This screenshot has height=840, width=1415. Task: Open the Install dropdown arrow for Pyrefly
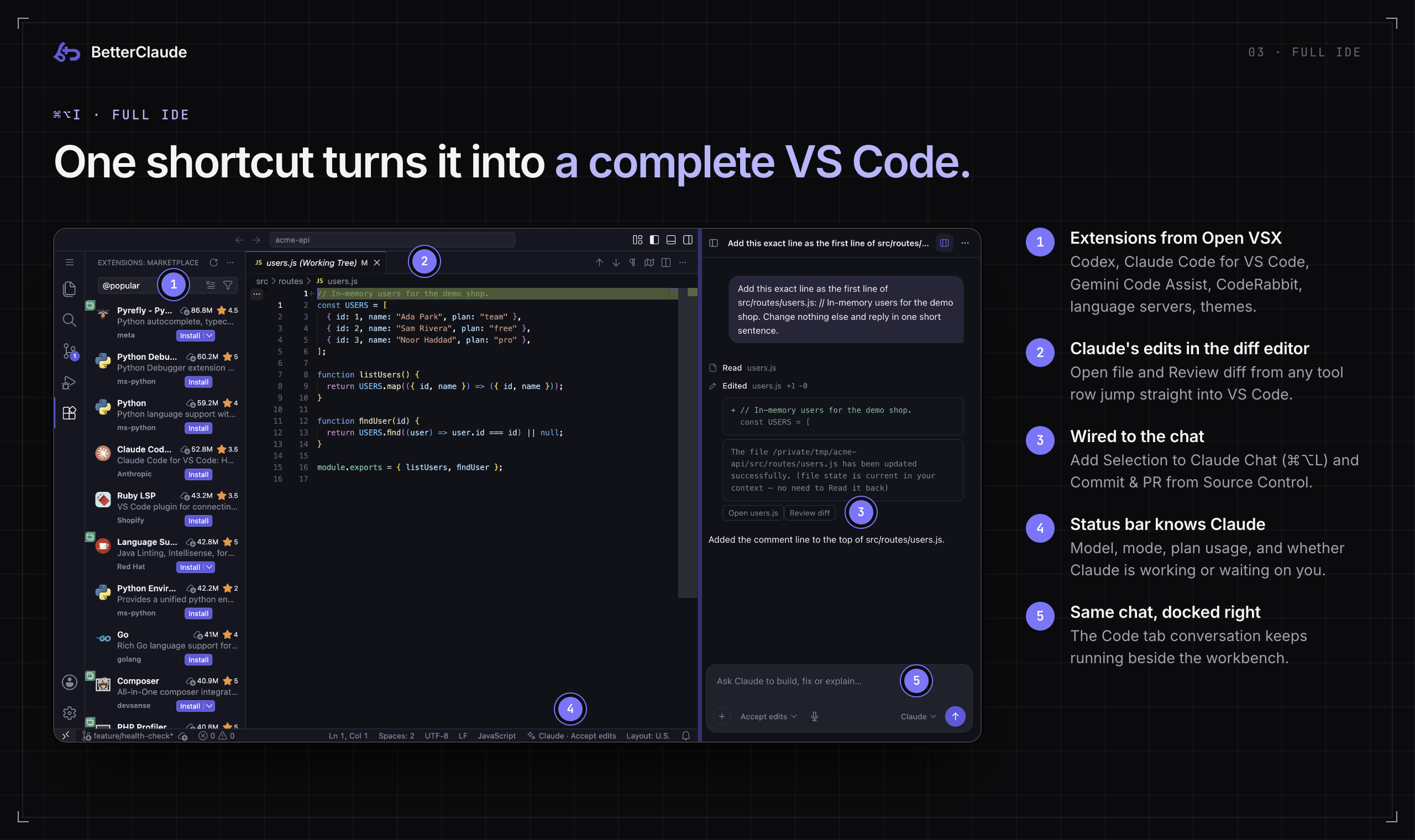point(209,335)
